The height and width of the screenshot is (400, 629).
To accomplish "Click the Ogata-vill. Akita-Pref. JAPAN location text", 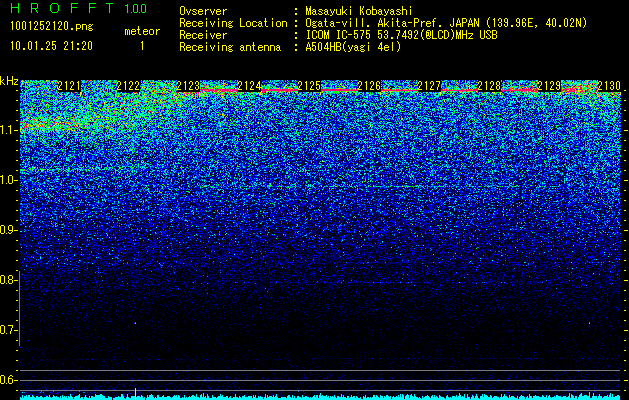I will (x=446, y=23).
